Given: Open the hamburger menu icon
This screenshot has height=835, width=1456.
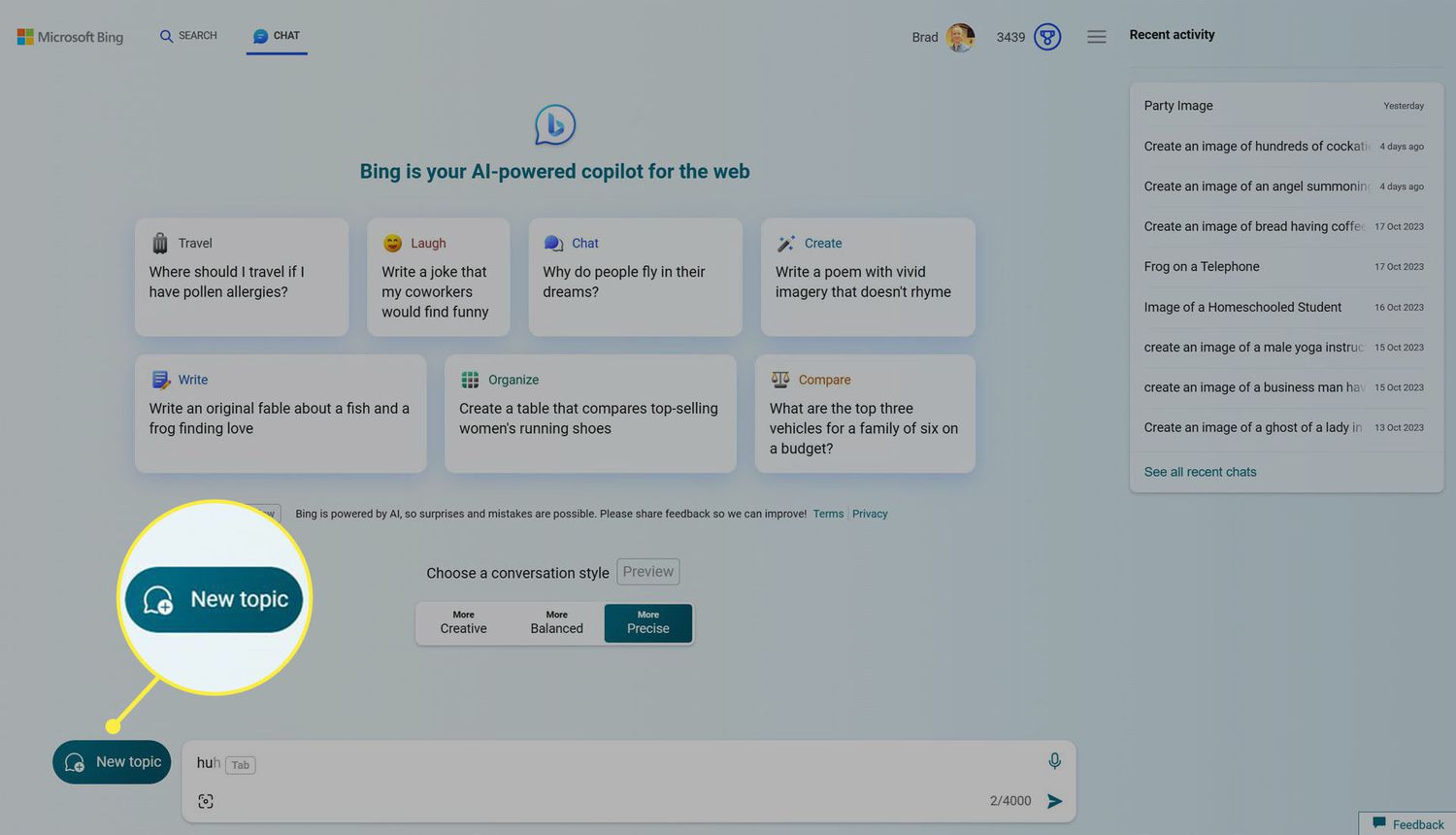Looking at the screenshot, I should click(1096, 37).
